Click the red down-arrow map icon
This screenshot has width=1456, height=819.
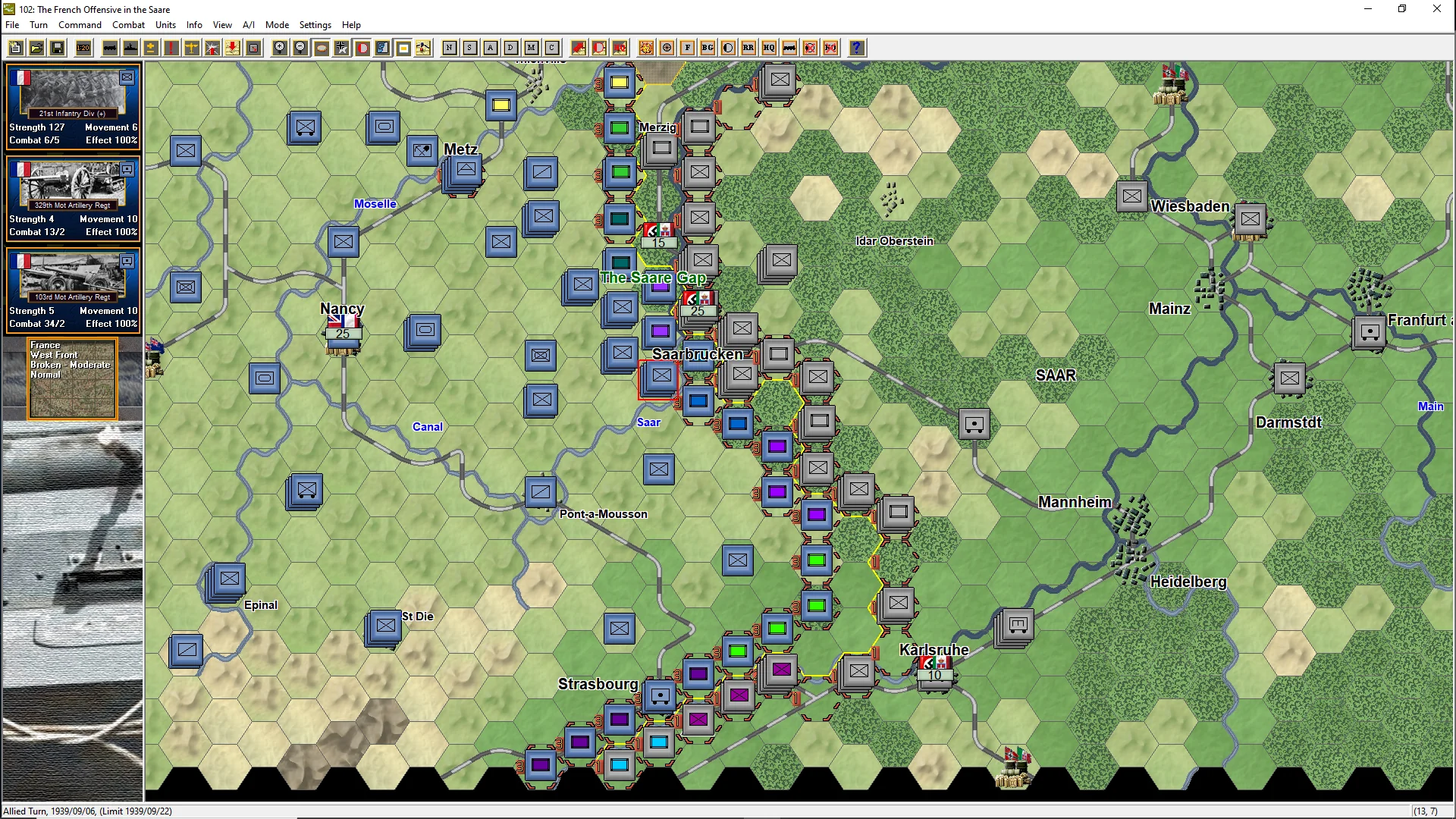tap(233, 48)
